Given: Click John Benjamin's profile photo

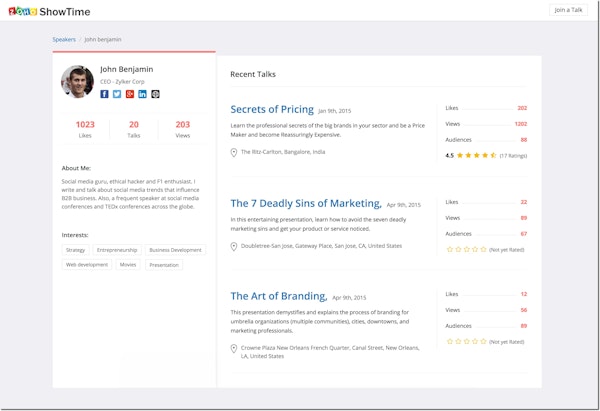Looking at the screenshot, I should pos(77,82).
